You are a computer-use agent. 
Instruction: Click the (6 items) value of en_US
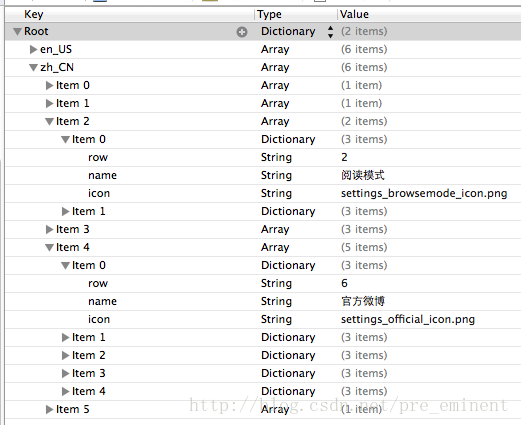(x=364, y=49)
